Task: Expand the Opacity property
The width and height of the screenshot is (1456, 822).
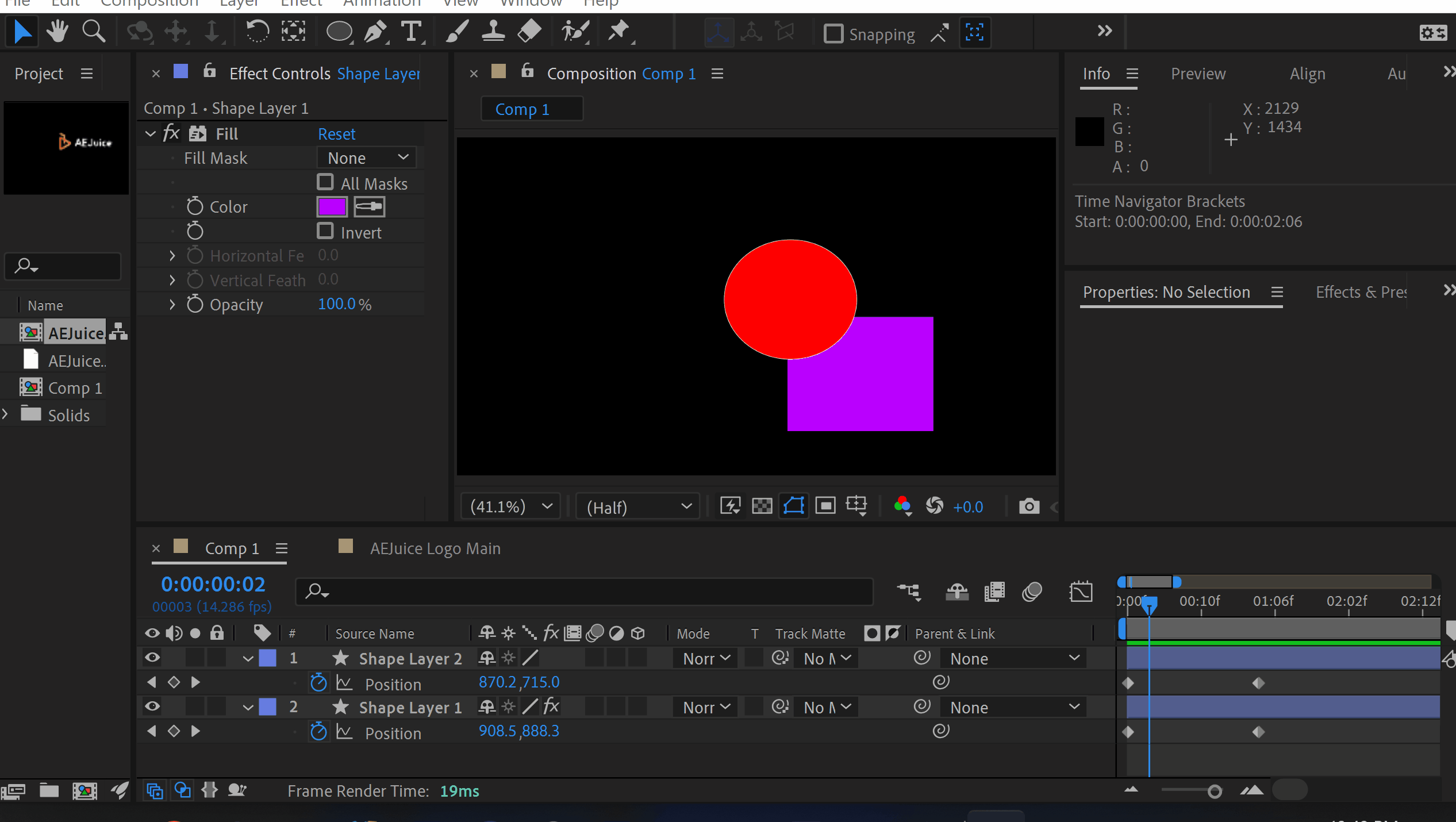Action: (172, 305)
